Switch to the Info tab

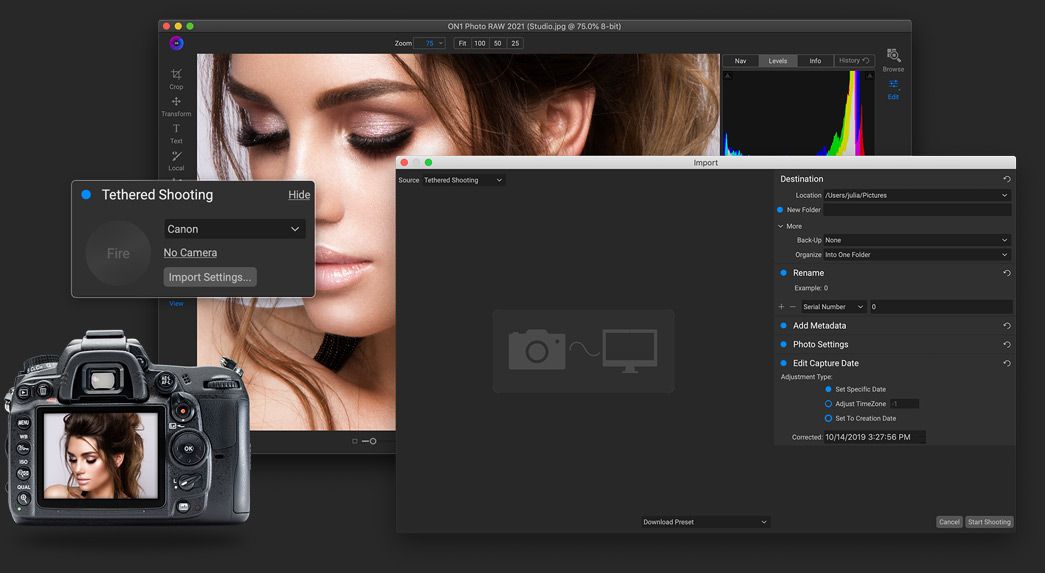click(x=815, y=61)
